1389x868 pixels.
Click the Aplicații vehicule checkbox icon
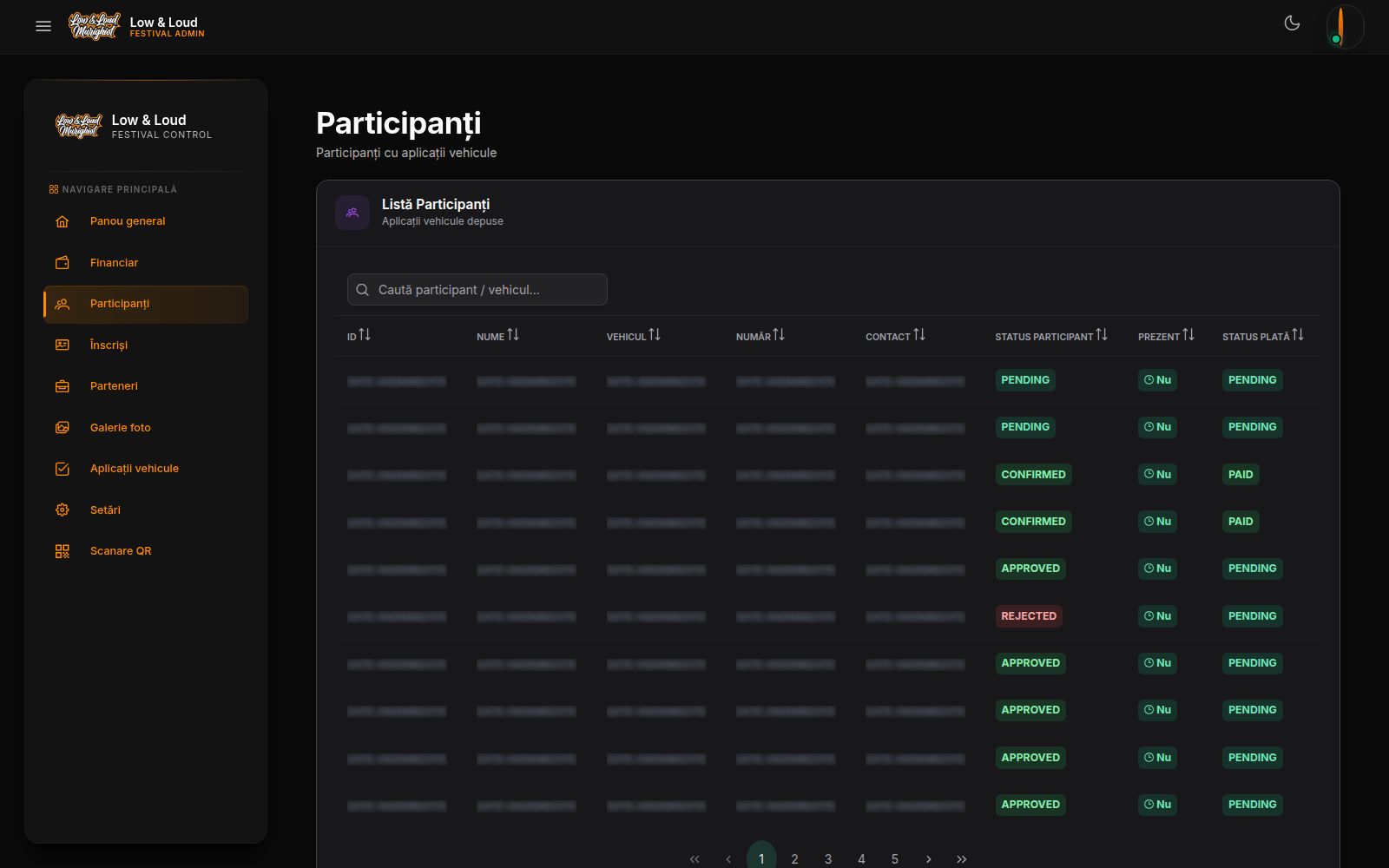[x=63, y=469]
